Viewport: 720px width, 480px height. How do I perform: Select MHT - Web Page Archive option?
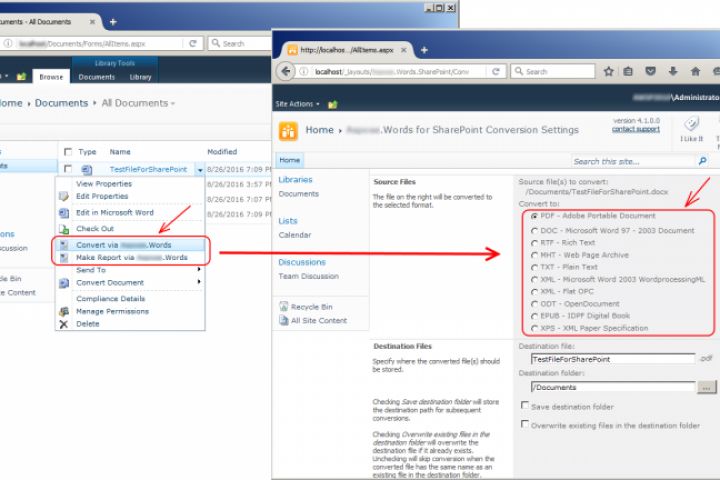coord(534,255)
